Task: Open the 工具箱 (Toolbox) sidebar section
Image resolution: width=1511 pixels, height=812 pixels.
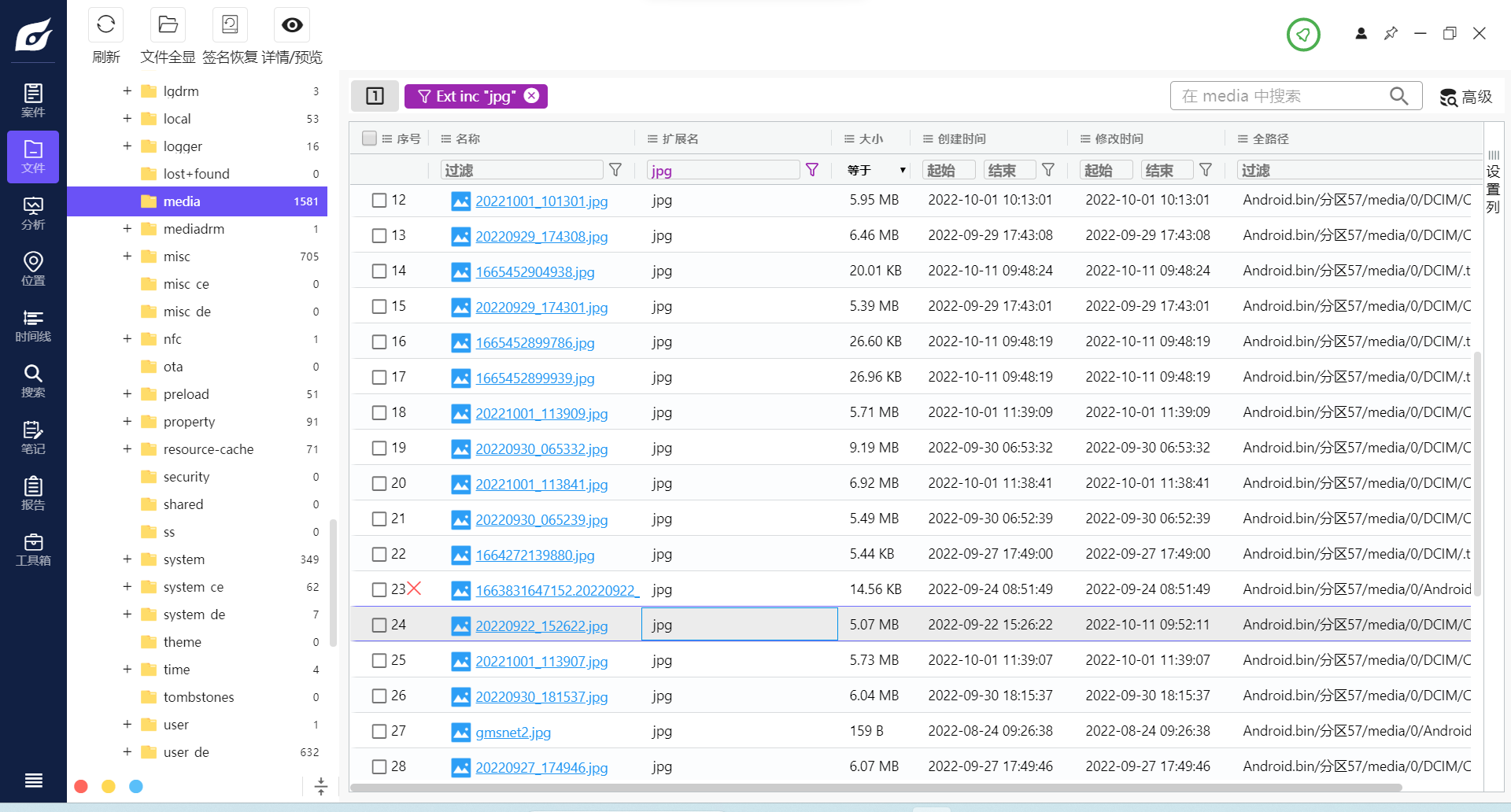Action: click(33, 550)
